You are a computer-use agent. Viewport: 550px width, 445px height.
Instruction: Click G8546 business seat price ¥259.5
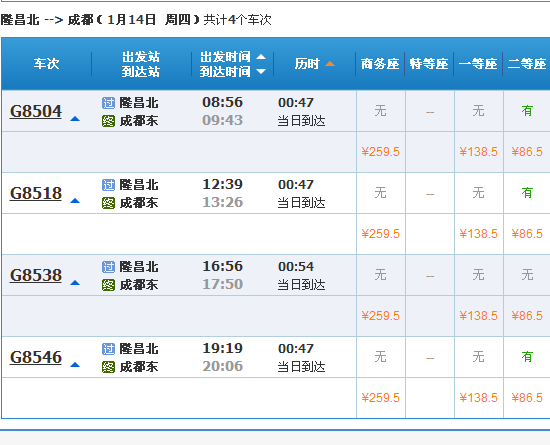click(381, 398)
